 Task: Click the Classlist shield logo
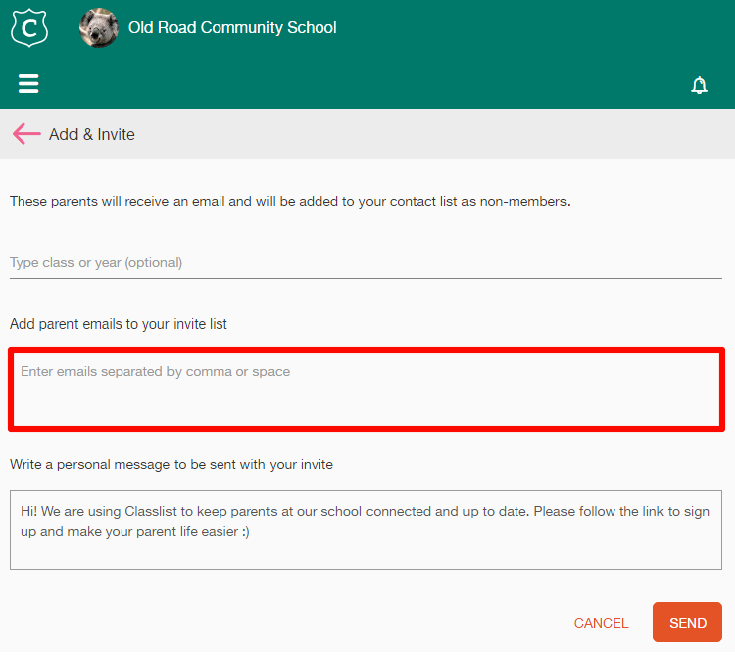coord(29,28)
